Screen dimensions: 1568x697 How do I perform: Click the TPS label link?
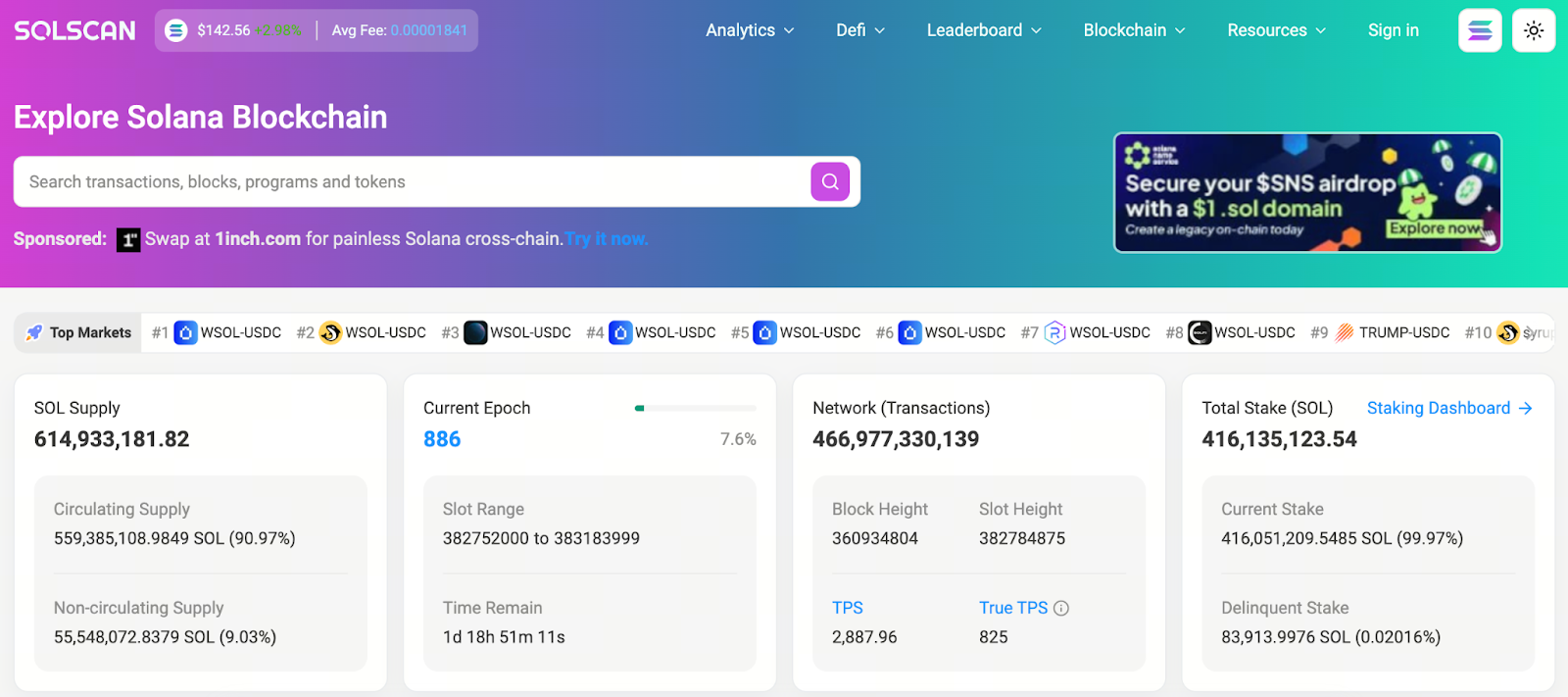click(x=848, y=608)
